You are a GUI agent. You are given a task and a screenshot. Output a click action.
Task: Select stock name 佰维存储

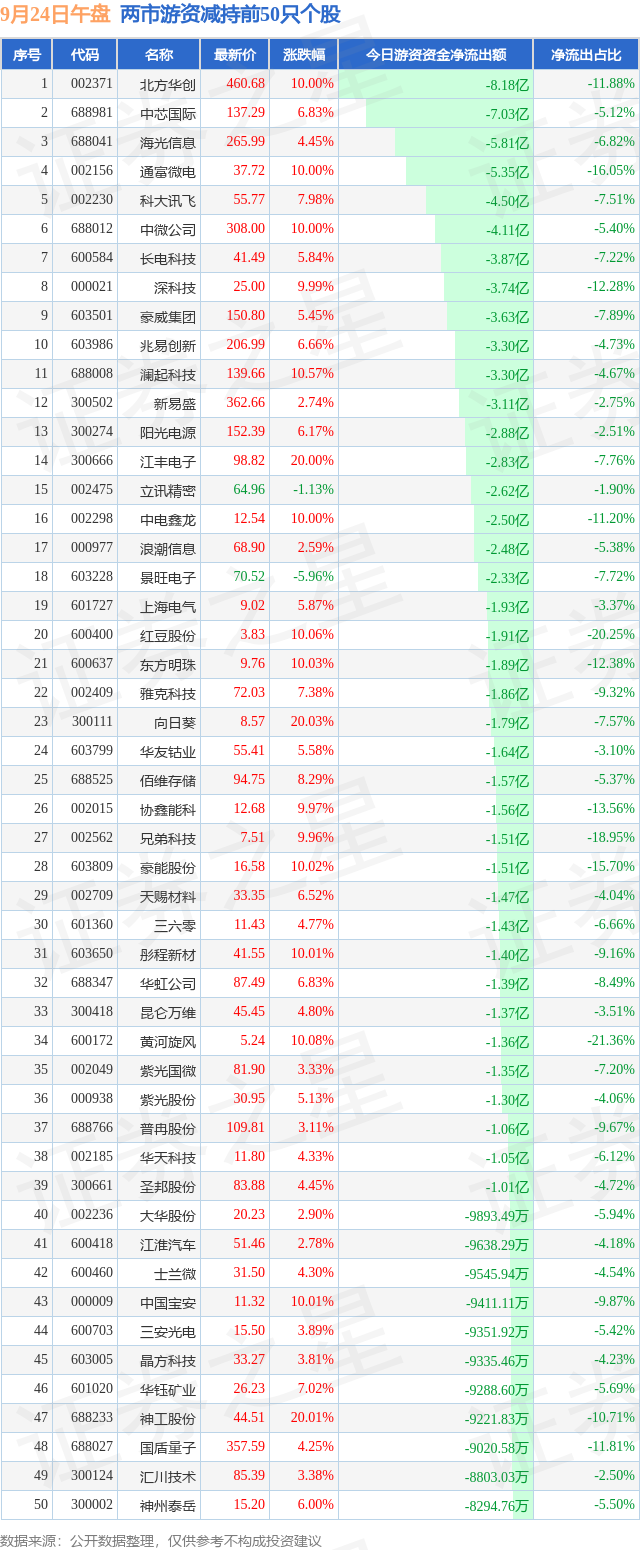(x=169, y=780)
